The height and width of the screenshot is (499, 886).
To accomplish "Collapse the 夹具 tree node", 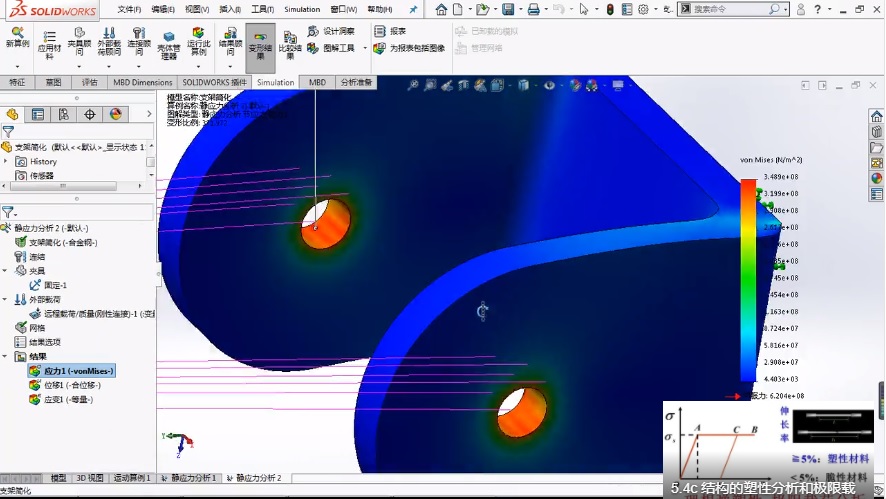I will click(5, 271).
